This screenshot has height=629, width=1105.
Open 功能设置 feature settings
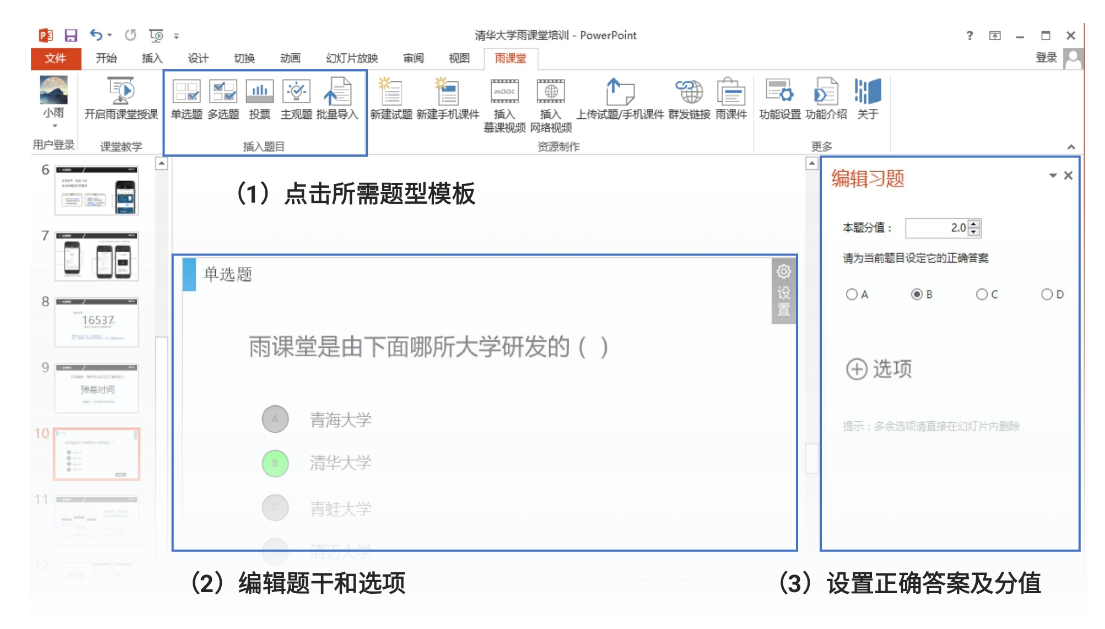click(779, 99)
